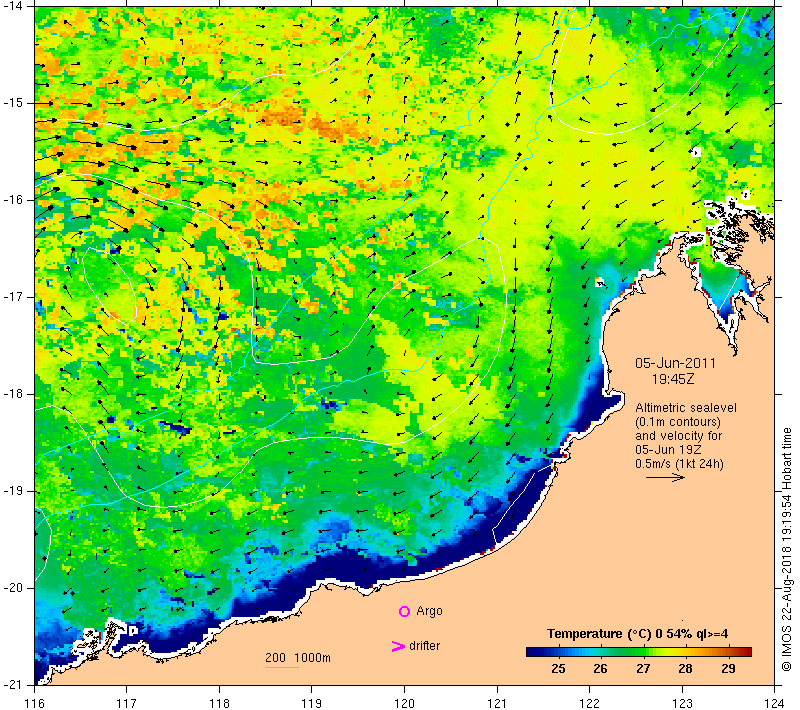Click the latitude axis label -16
The width and height of the screenshot is (800, 710).
(13, 200)
